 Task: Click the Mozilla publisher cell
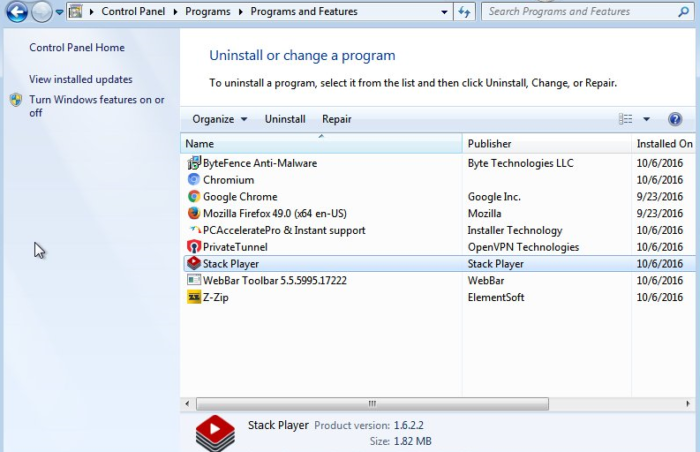pos(484,213)
